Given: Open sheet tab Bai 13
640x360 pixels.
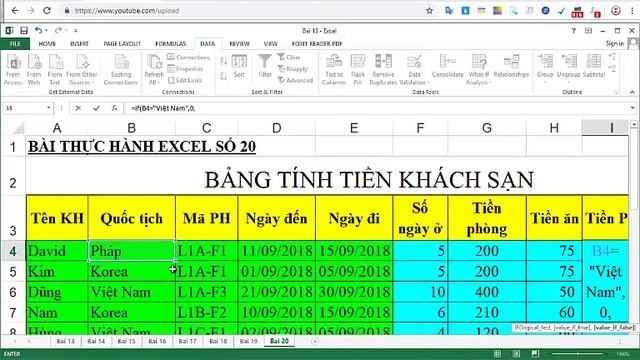Looking at the screenshot, I should (65, 341).
